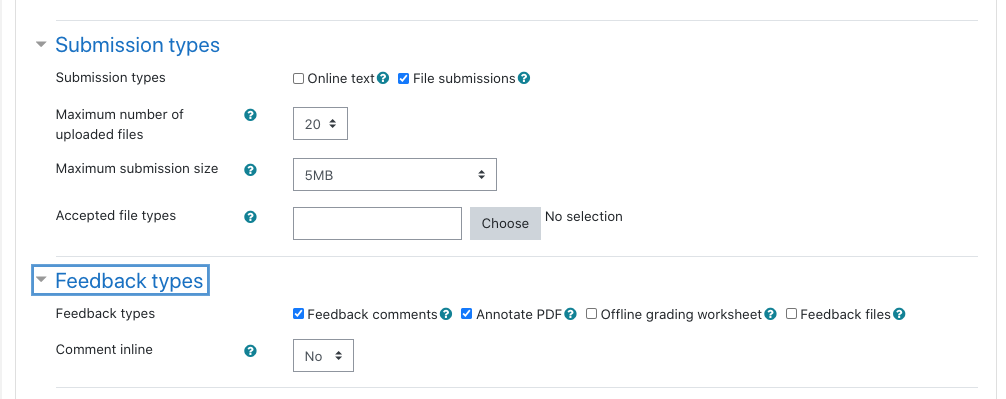This screenshot has height=399, width=1006.
Task: Show help for Maximum submission size
Action: pos(251,169)
